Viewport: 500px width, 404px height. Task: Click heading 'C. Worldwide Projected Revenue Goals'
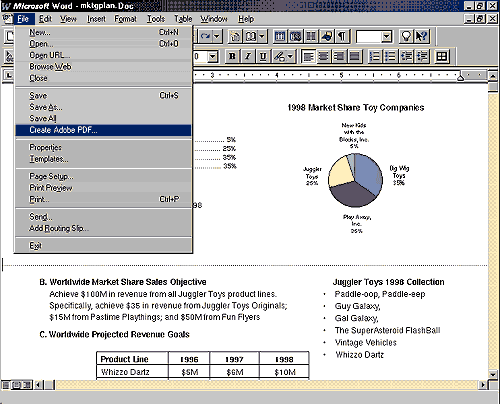[x=114, y=334]
